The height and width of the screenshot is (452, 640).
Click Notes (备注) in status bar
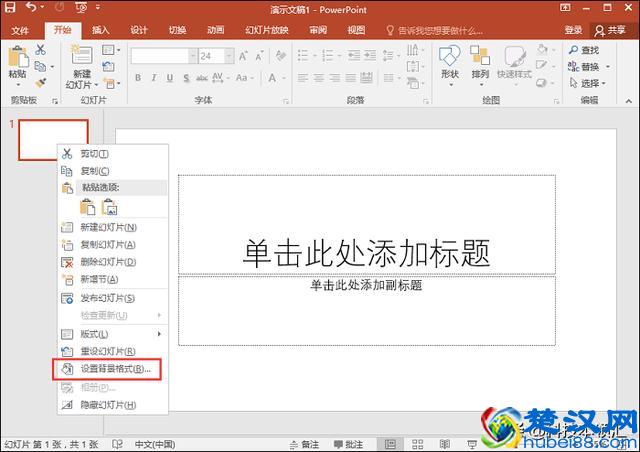304,444
